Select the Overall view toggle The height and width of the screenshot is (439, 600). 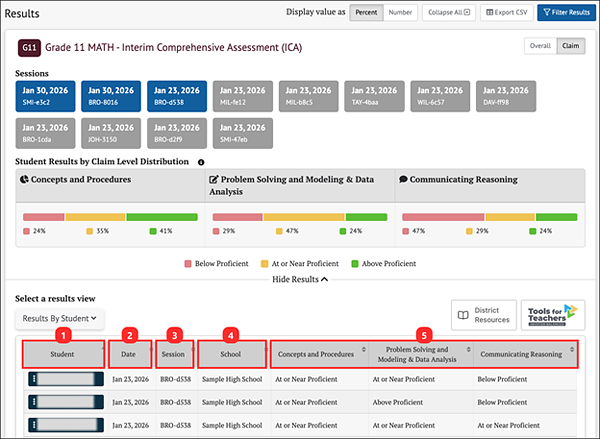(x=540, y=46)
